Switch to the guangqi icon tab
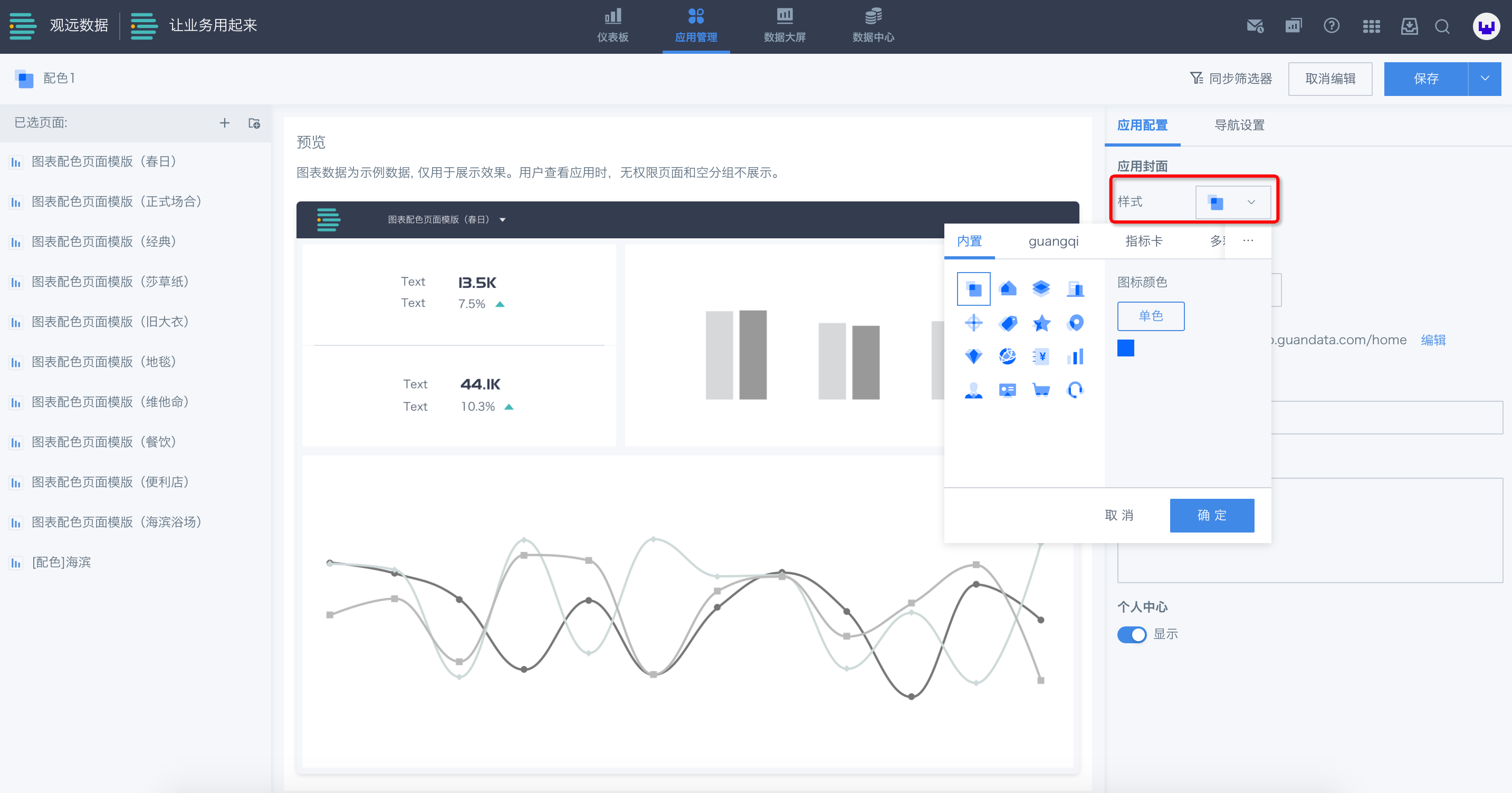The height and width of the screenshot is (793, 1512). tap(1053, 241)
